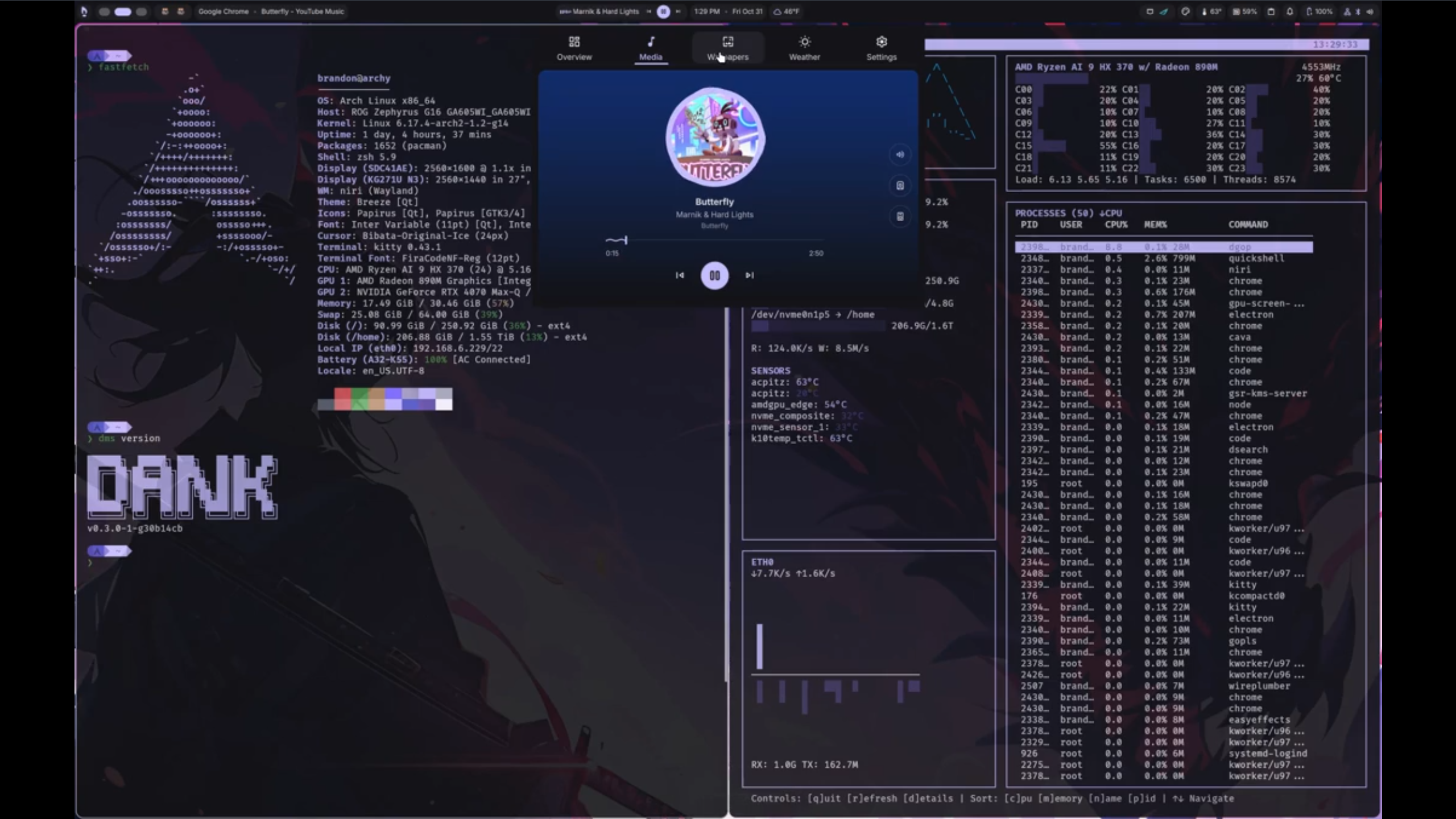This screenshot has width=1456, height=819.
Task: Click the COMMAND column header in dgop
Action: (1248, 225)
